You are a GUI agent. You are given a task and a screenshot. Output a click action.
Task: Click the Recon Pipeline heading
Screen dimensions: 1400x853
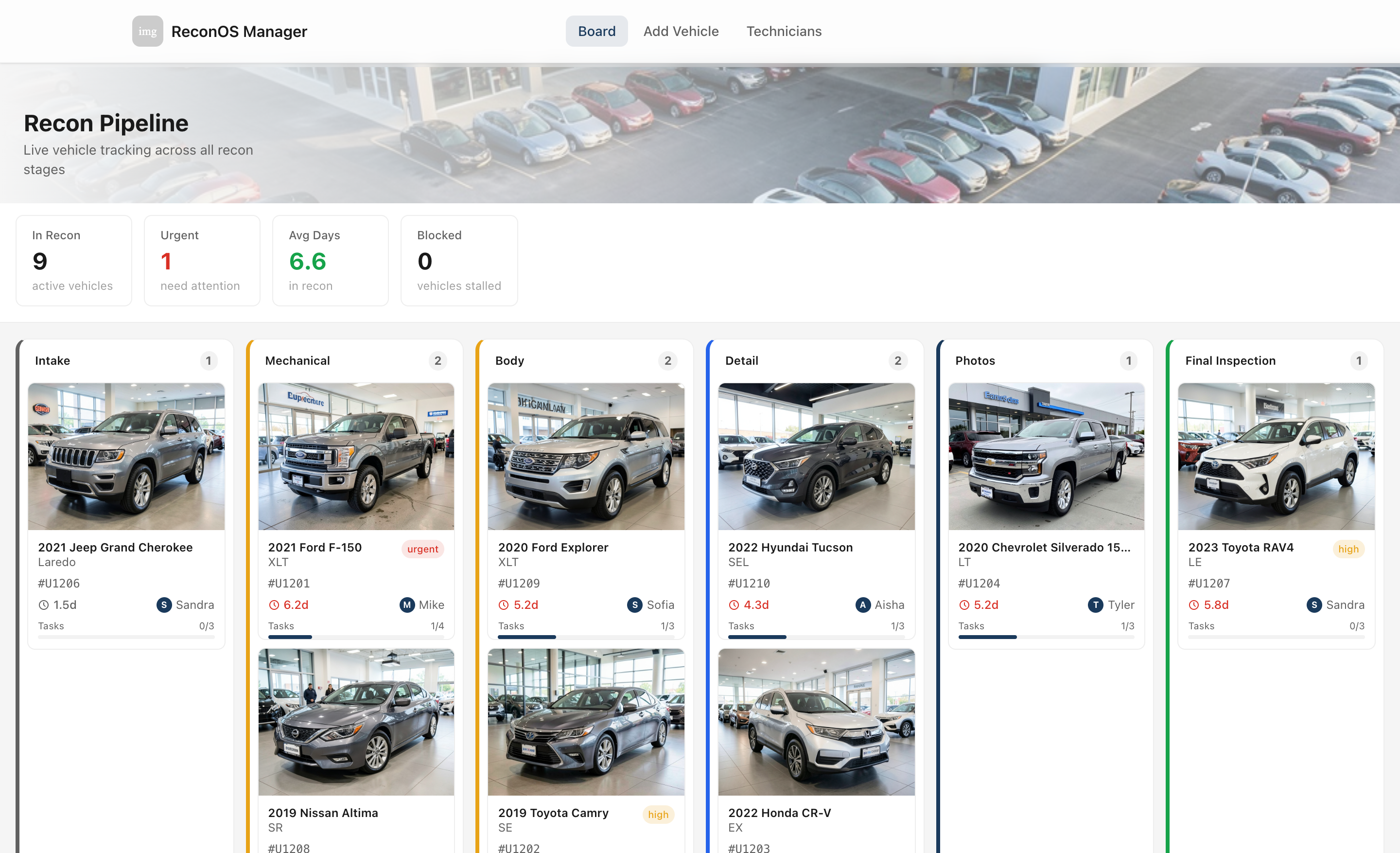[x=105, y=124]
